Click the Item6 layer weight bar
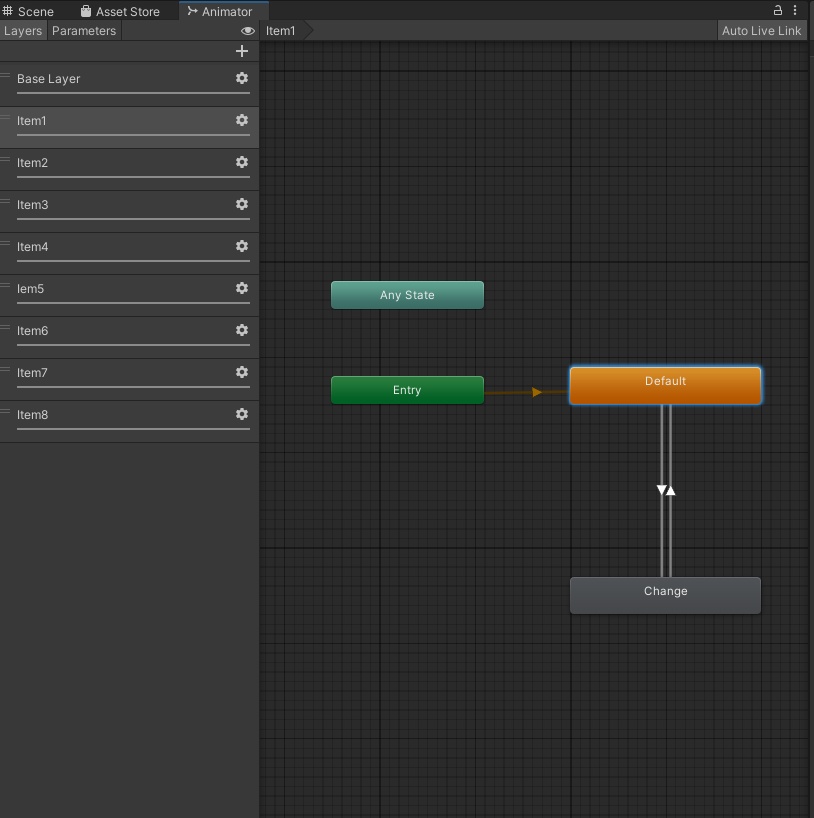Image resolution: width=814 pixels, height=818 pixels. point(133,345)
